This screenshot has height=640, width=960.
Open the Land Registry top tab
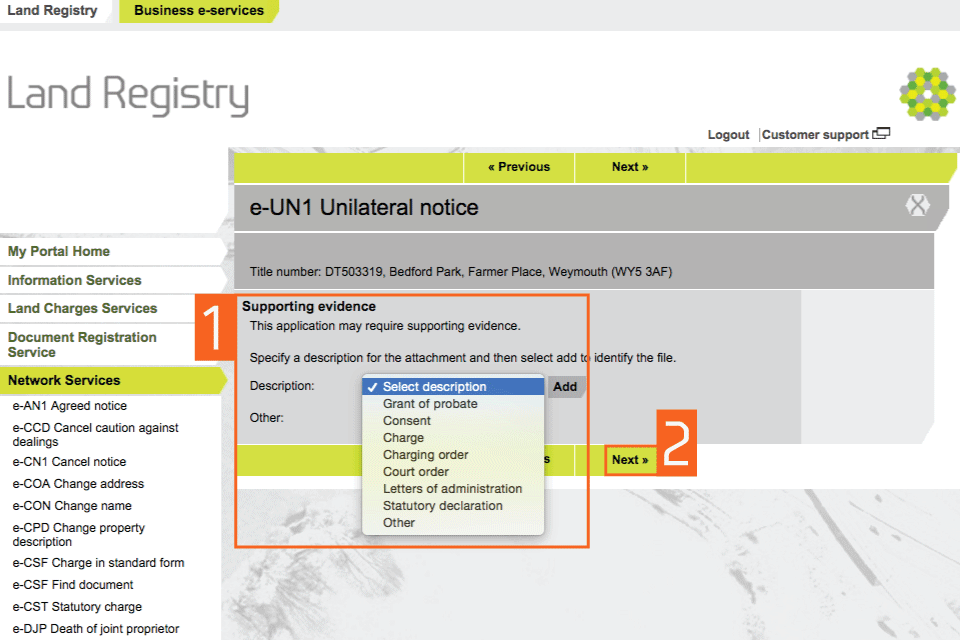coord(52,11)
